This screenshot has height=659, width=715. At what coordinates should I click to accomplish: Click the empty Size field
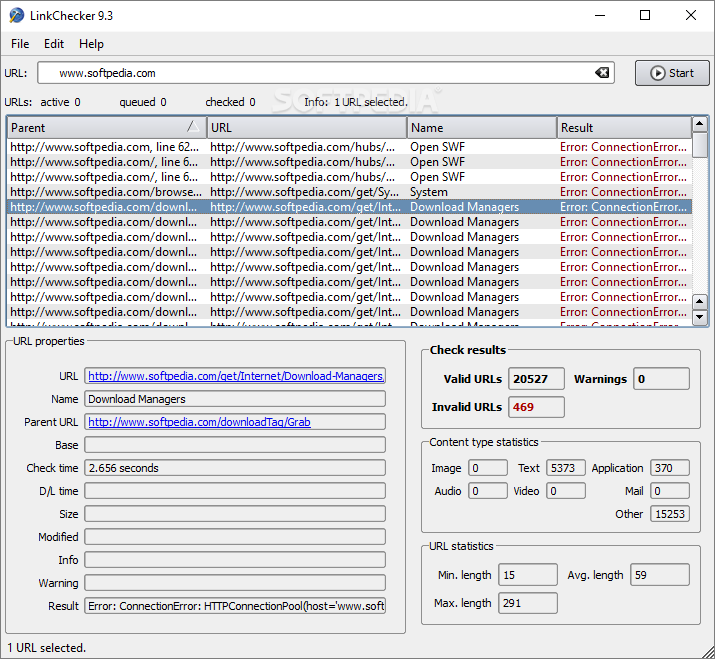click(x=235, y=514)
